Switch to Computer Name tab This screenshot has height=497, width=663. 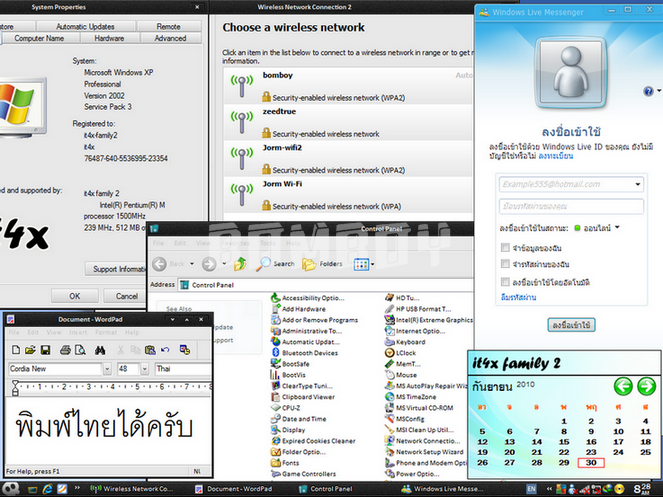click(x=39, y=38)
